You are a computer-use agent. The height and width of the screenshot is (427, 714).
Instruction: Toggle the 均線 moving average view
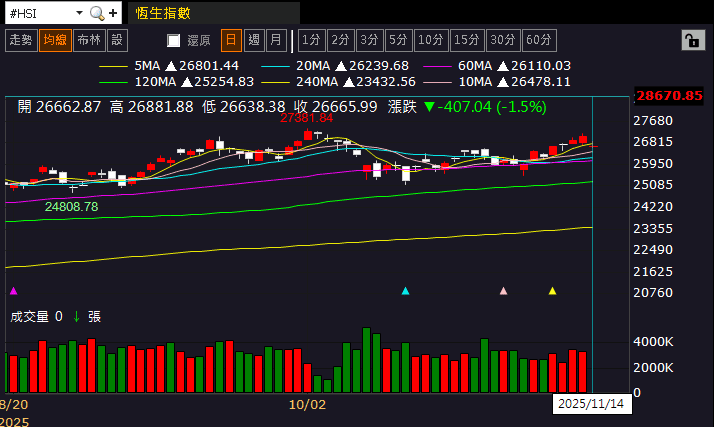[x=54, y=40]
